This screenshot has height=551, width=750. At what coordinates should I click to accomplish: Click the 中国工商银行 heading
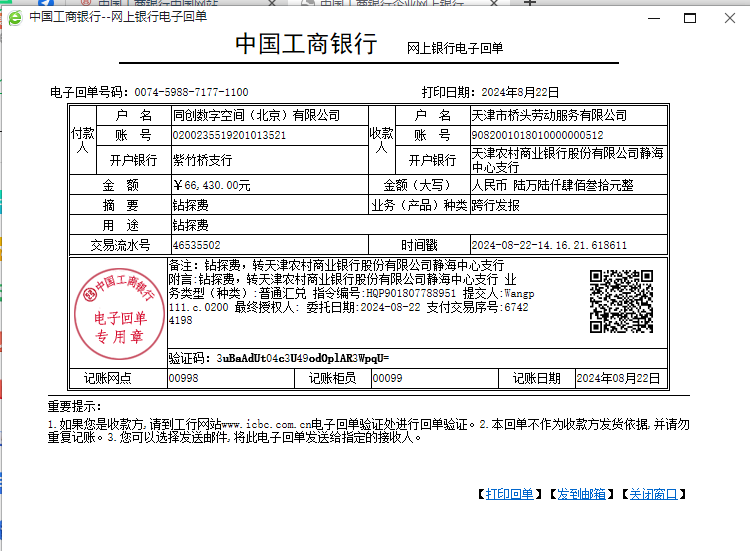306,44
